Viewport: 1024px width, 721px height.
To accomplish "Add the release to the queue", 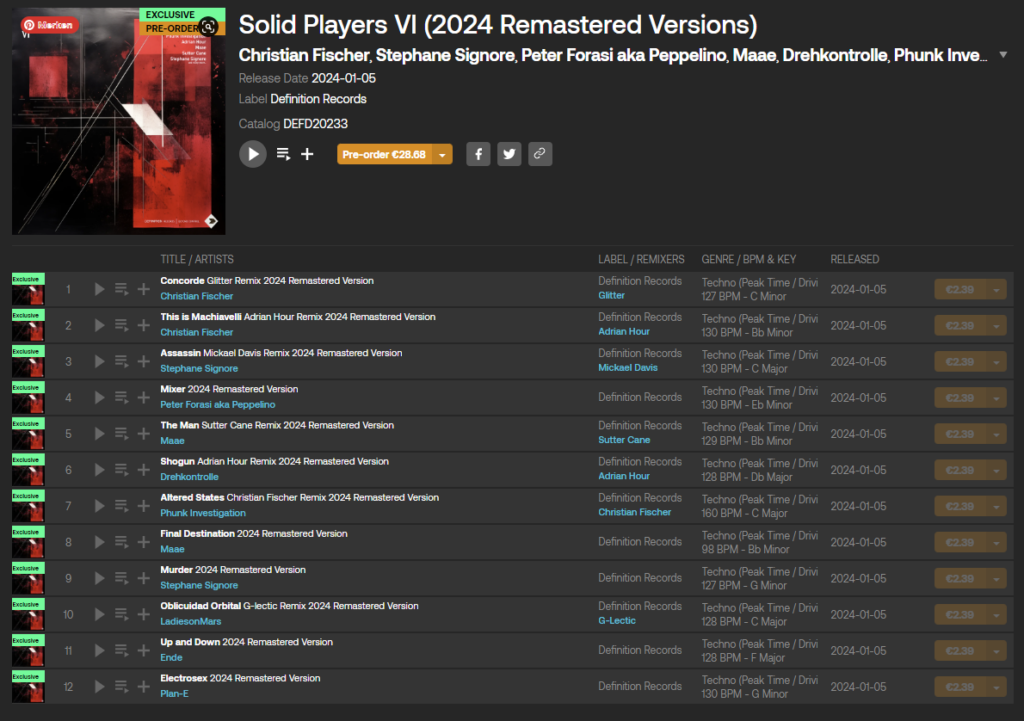I will 283,154.
